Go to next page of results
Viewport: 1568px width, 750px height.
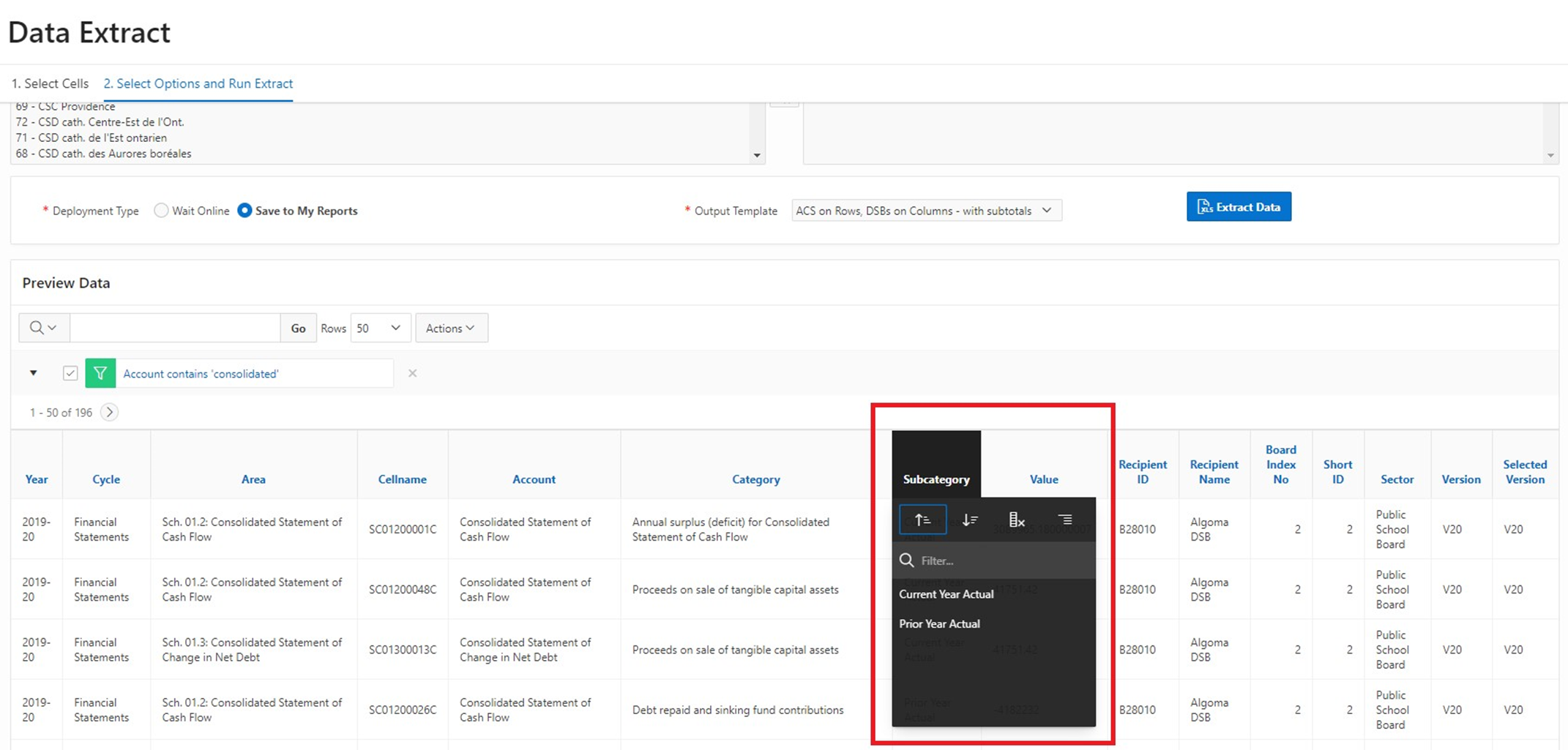click(109, 412)
